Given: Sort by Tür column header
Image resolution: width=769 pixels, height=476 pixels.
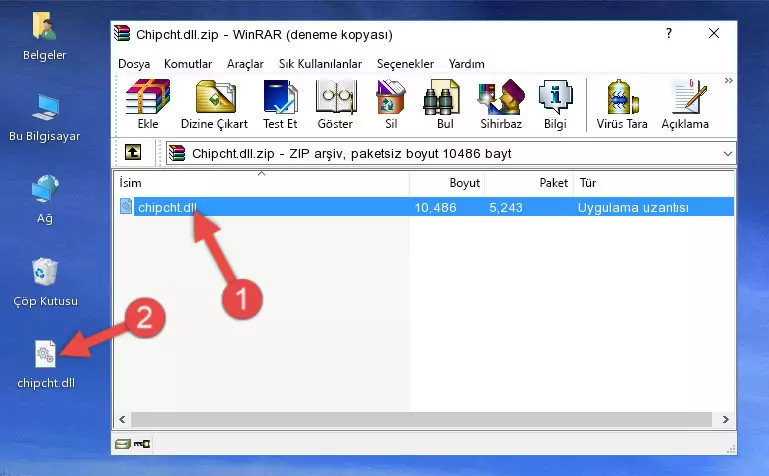Looking at the screenshot, I should pyautogui.click(x=654, y=183).
